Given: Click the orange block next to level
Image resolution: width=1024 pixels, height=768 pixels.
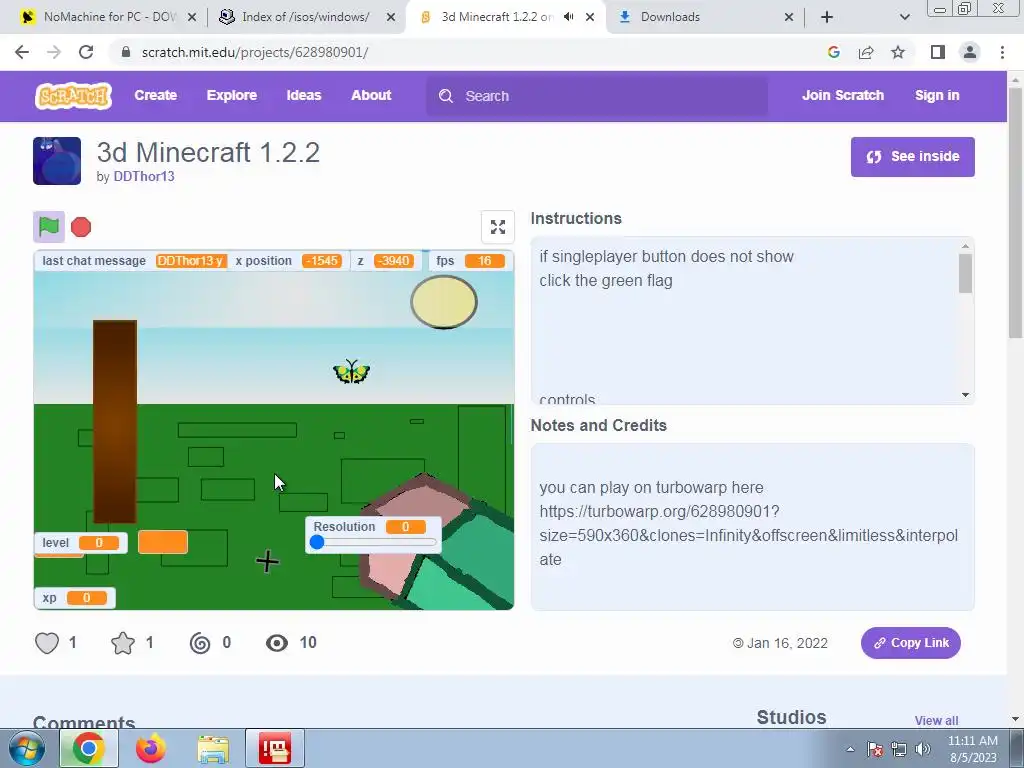Looking at the screenshot, I should click(163, 542).
